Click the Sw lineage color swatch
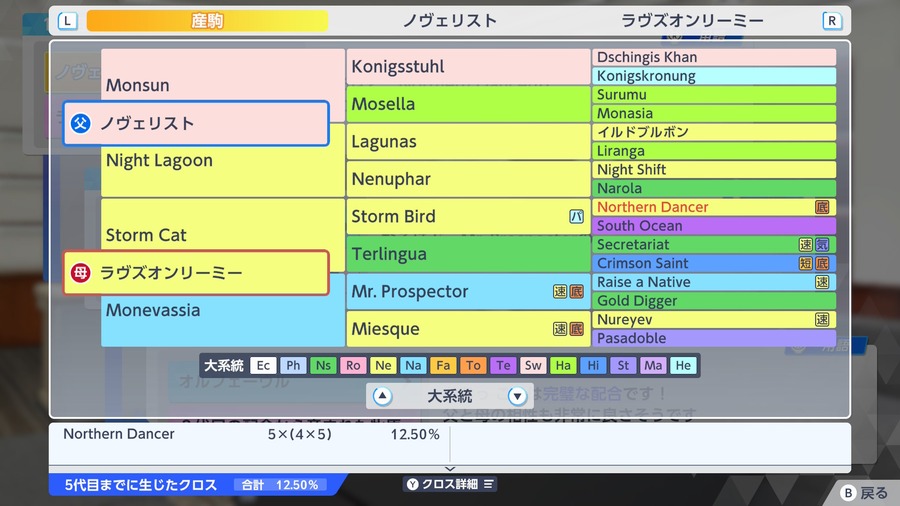This screenshot has width=900, height=506. (x=533, y=365)
